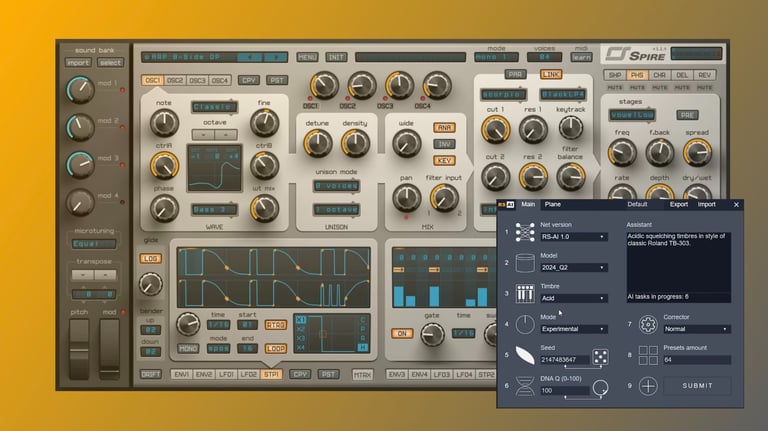Click the density knob
The height and width of the screenshot is (431, 768).
355,144
